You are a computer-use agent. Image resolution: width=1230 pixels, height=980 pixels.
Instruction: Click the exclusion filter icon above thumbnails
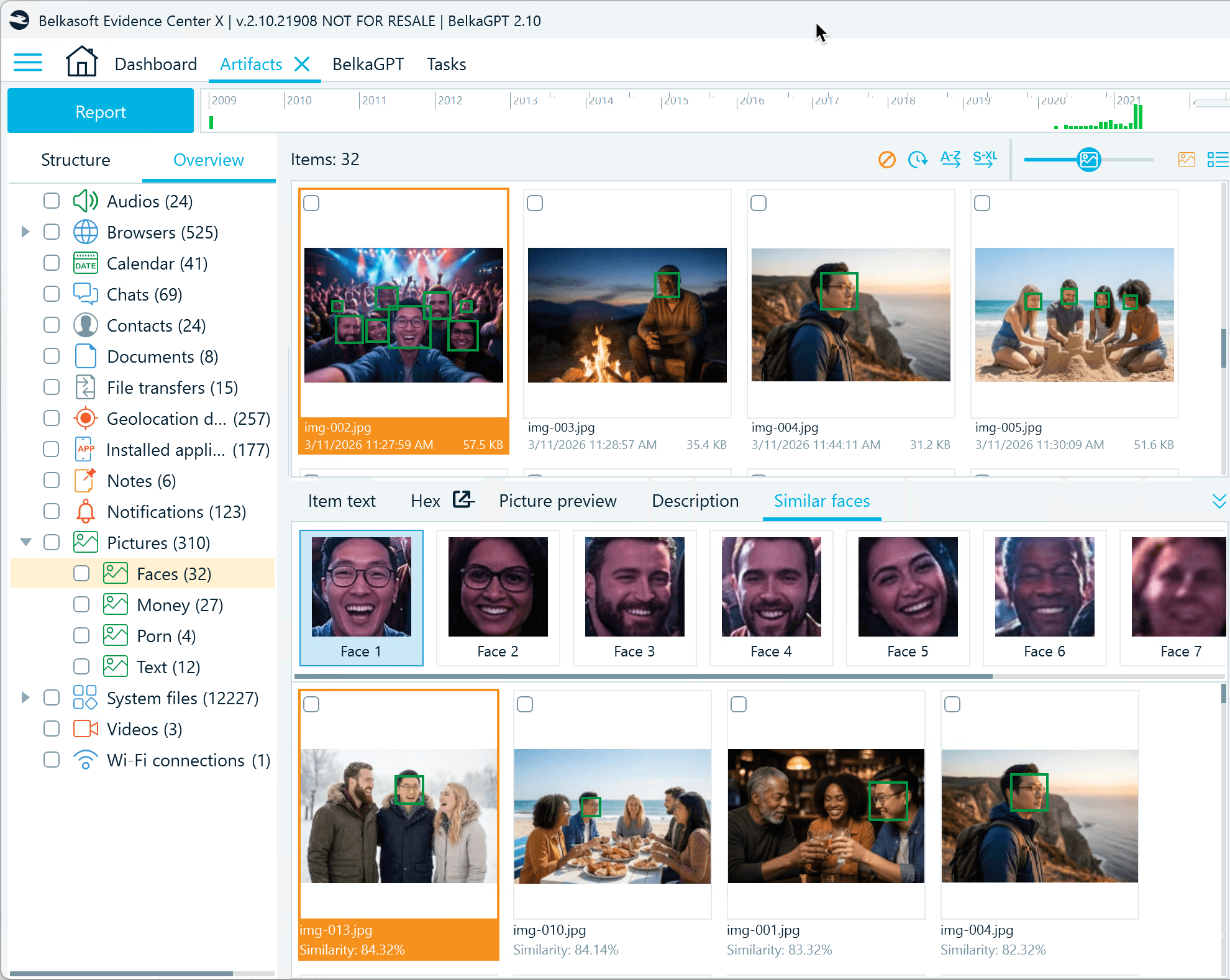886,160
